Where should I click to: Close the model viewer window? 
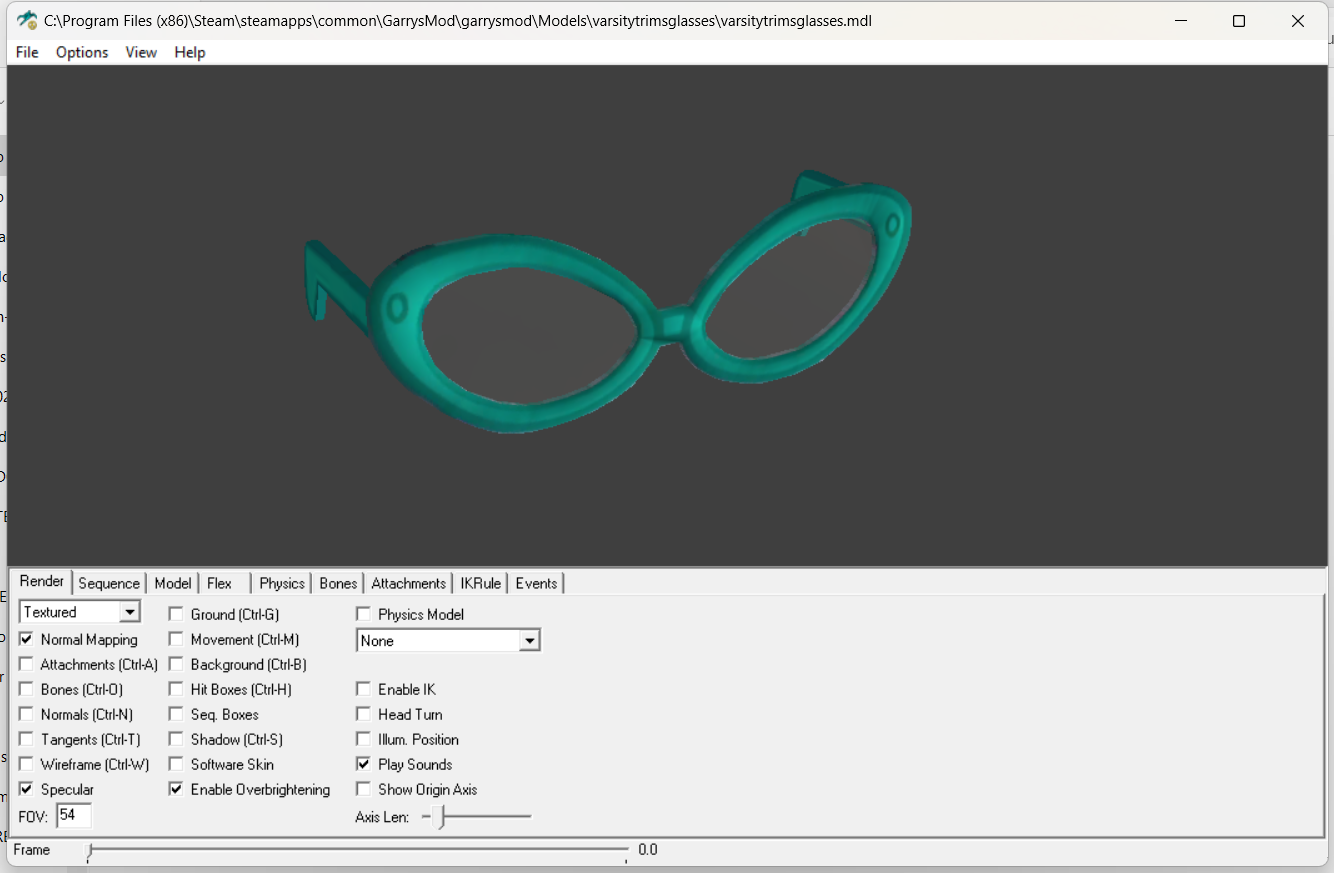(x=1298, y=21)
